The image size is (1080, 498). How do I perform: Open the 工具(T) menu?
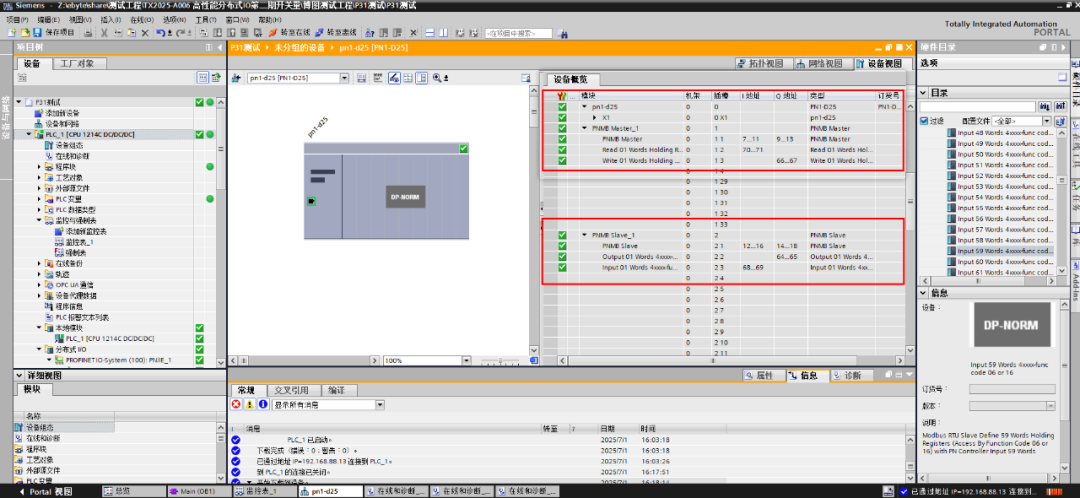tap(206, 20)
